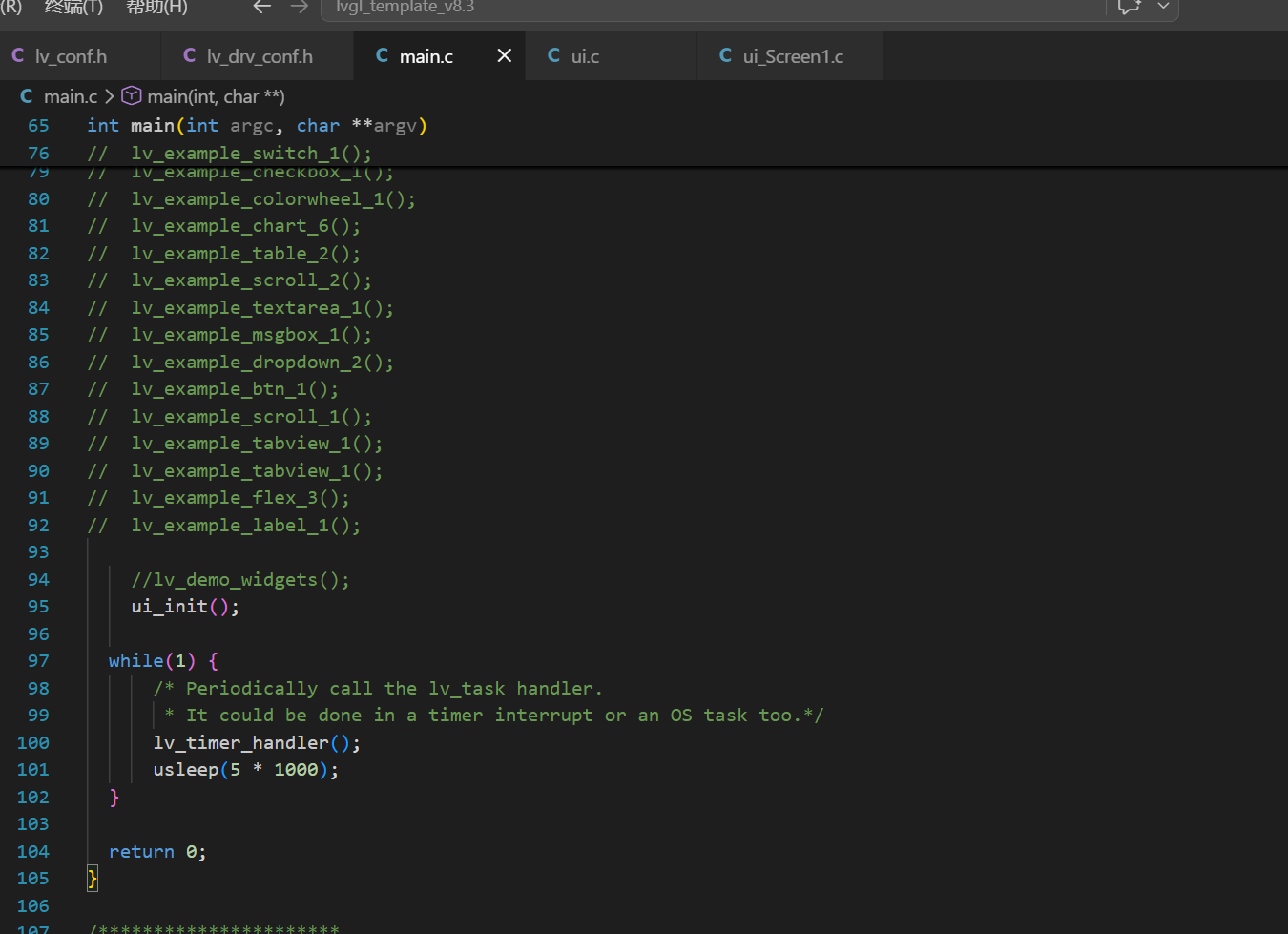Switch to the ui.c tab
Image resolution: width=1288 pixels, height=934 pixels.
point(611,56)
